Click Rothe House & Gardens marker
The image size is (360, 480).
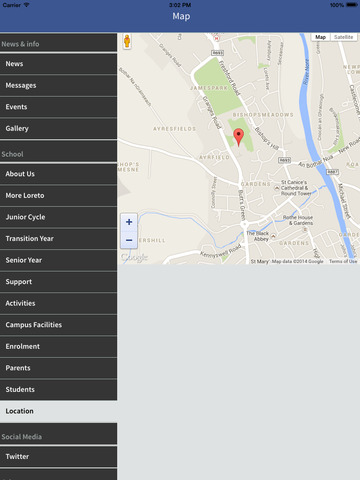pyautogui.click(x=305, y=229)
